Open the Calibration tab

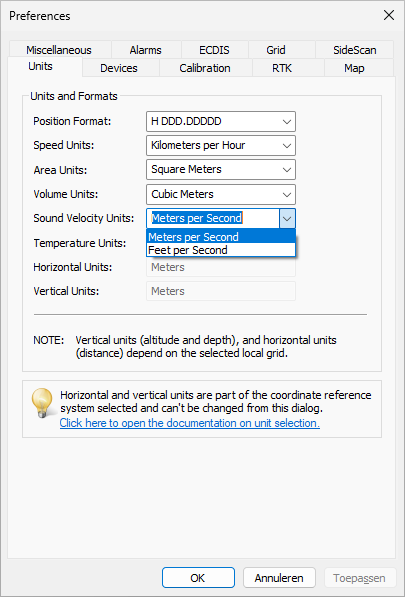[x=205, y=68]
